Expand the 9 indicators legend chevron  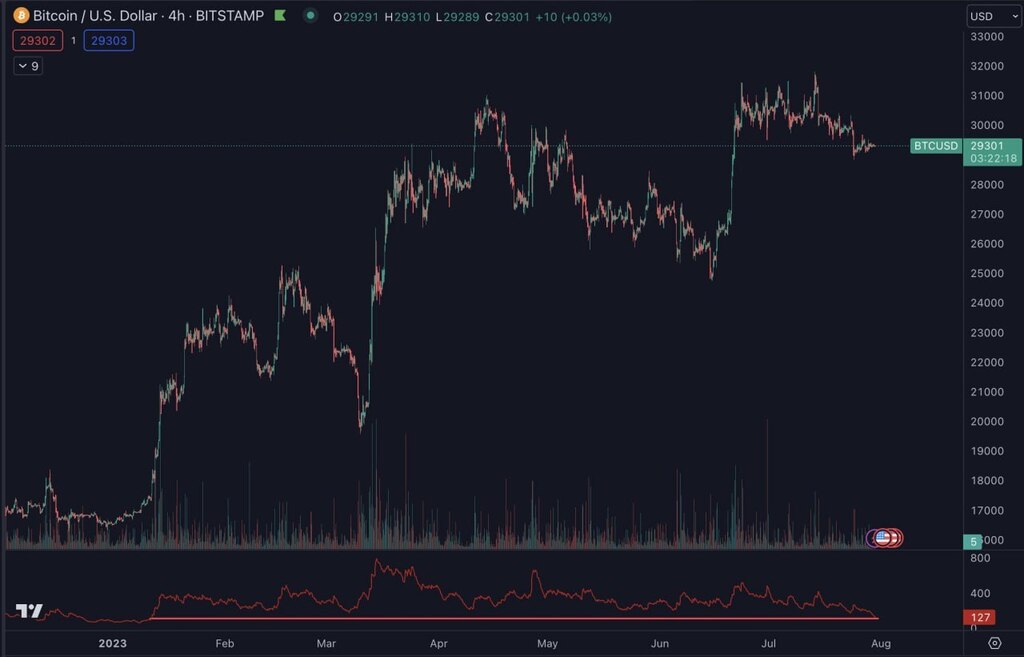click(x=28, y=66)
